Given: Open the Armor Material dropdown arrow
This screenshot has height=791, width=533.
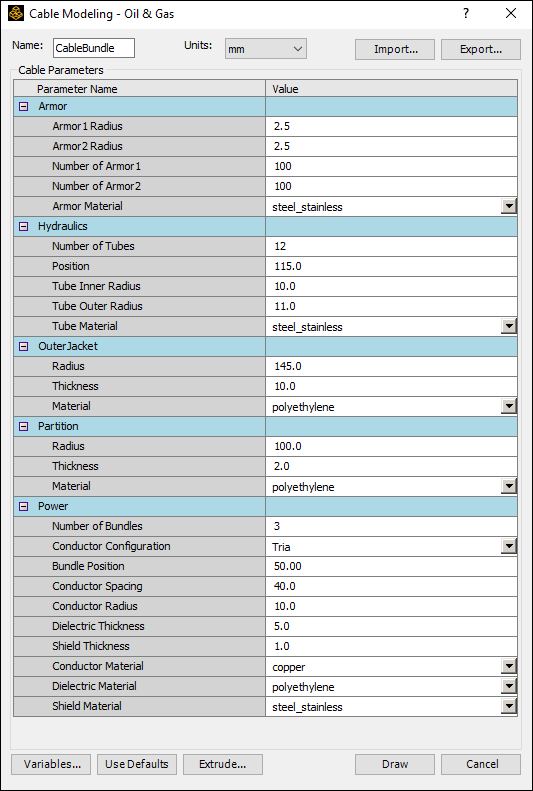Looking at the screenshot, I should (509, 206).
